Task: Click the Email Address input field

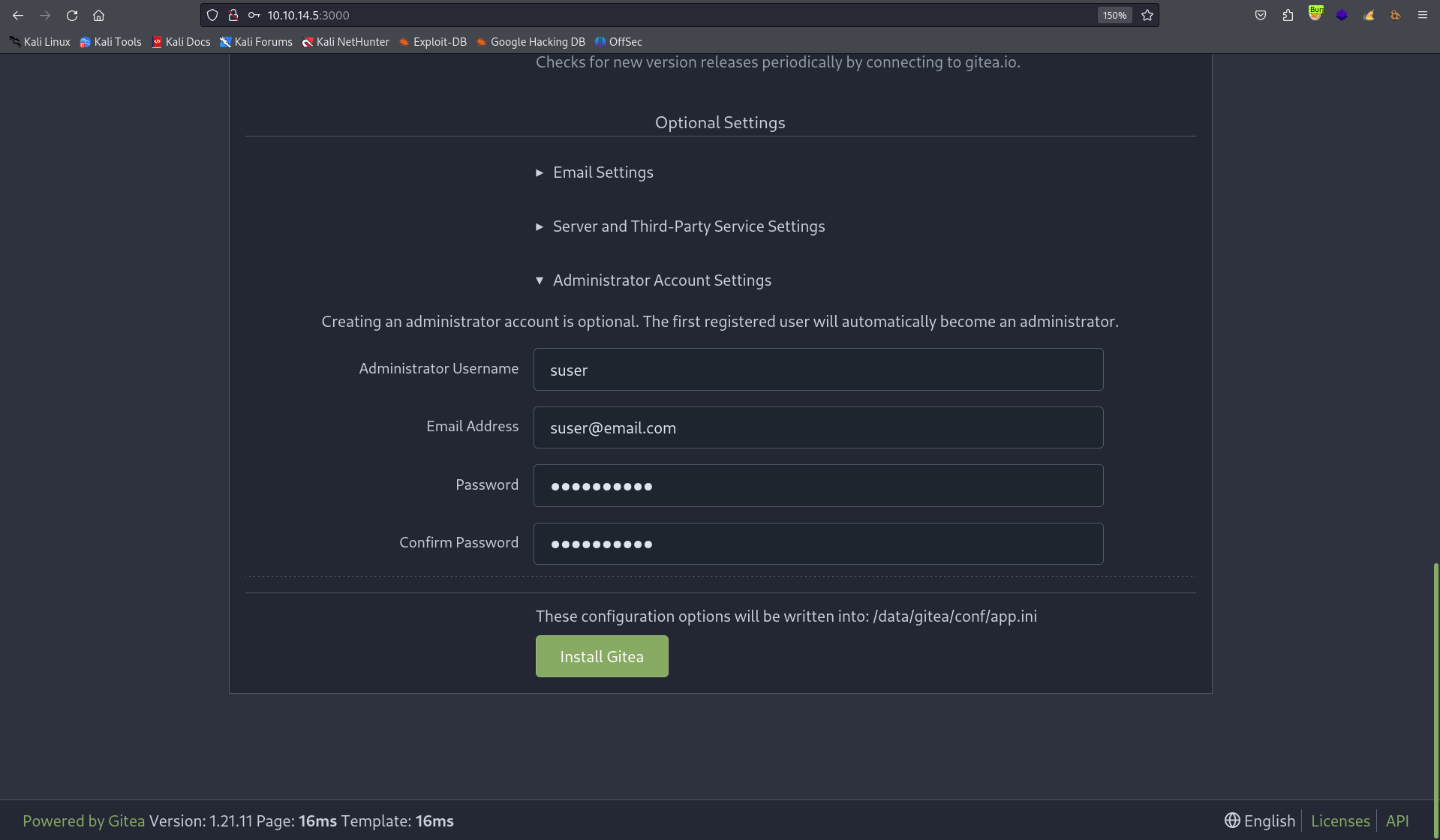Action: 818,427
